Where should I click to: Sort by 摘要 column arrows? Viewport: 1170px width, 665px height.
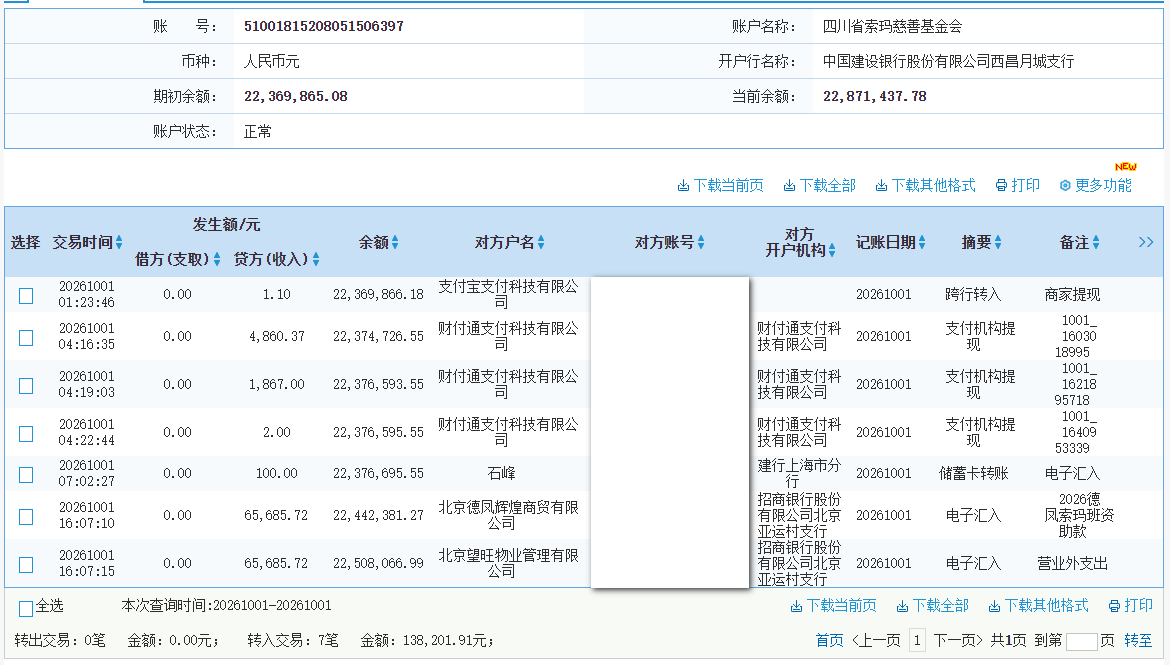coord(998,242)
